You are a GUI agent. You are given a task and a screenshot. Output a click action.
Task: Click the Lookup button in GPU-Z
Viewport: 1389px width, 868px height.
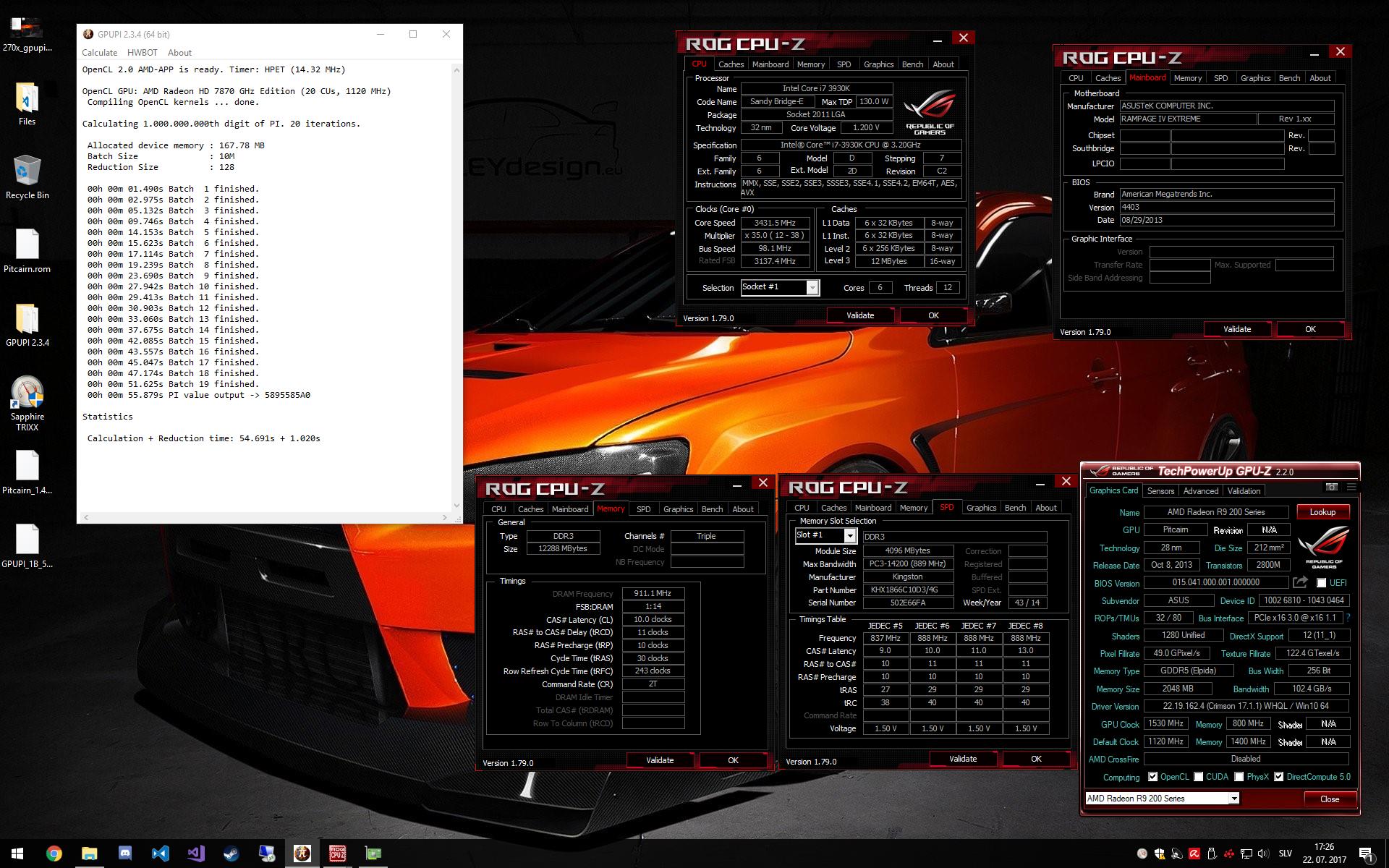tap(1322, 512)
